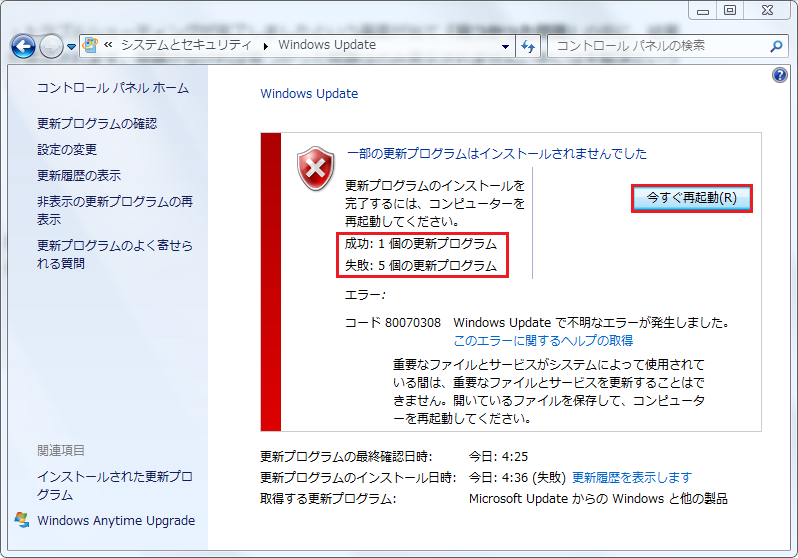Click the Windows Anytime Upgrade flag icon
Screen dimensions: 798x558
[x=21, y=520]
